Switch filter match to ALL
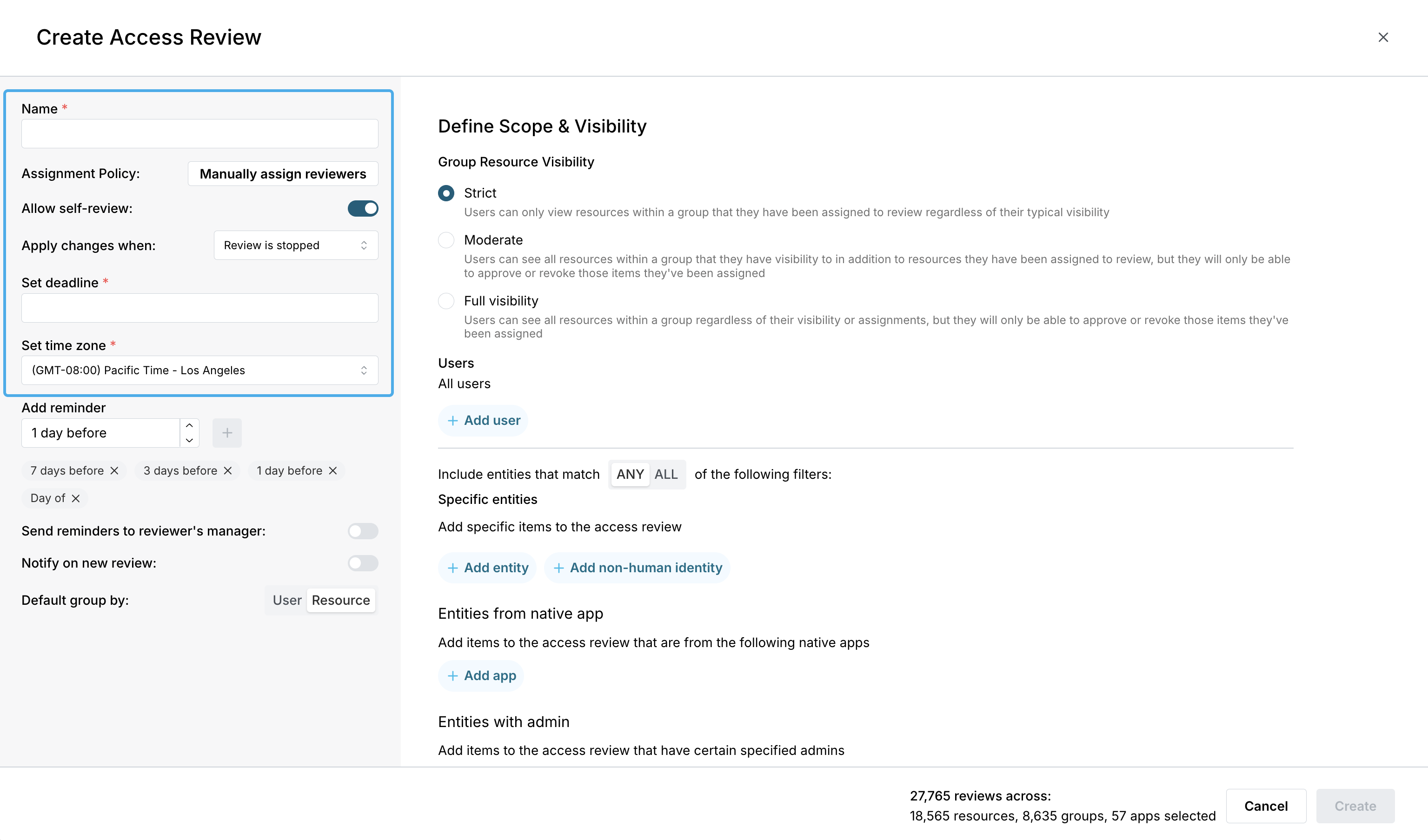This screenshot has height=840, width=1428. (666, 474)
